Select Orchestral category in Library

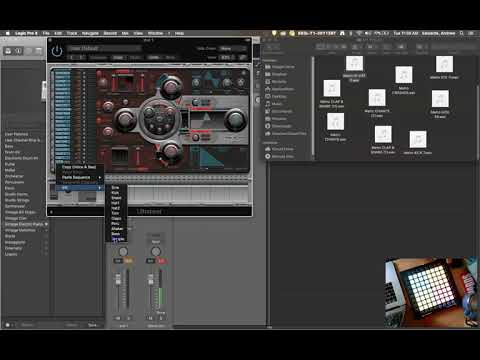(x=14, y=176)
